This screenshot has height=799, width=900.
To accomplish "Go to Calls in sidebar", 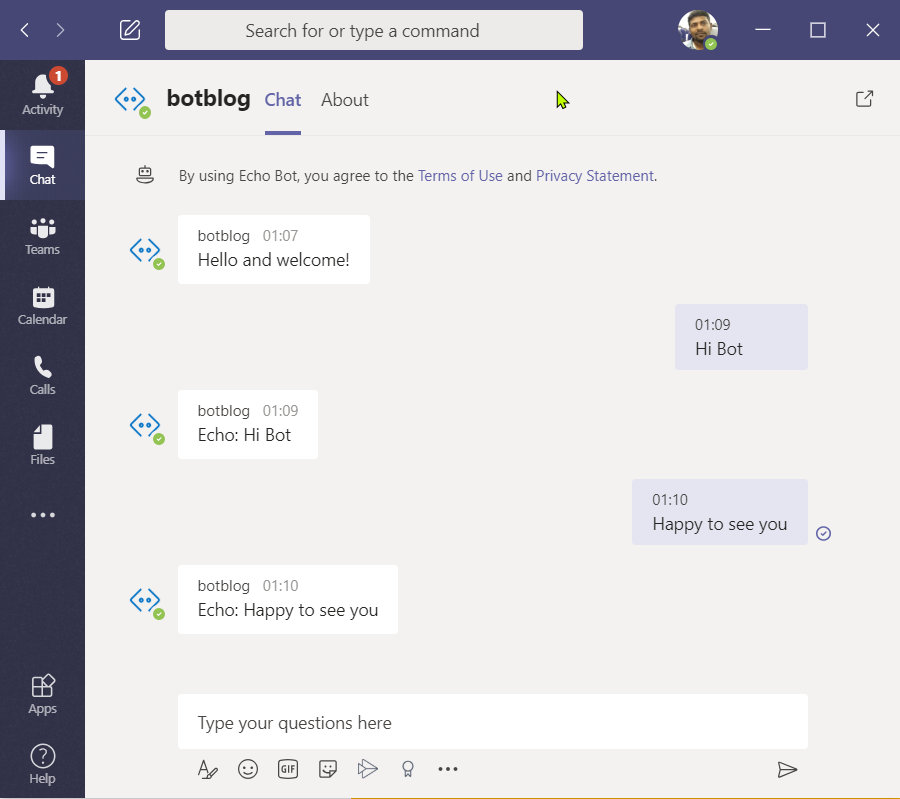I will [x=42, y=375].
